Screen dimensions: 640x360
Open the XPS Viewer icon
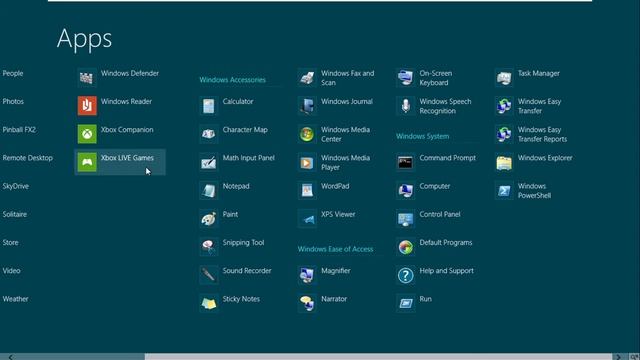click(x=307, y=218)
